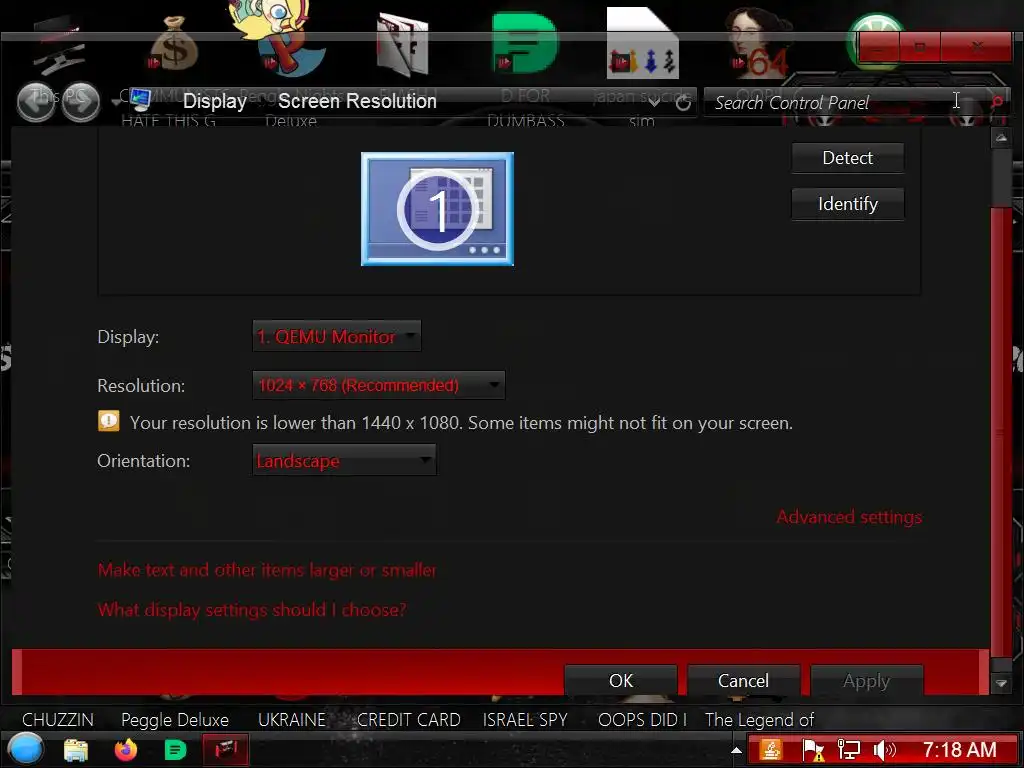Select the japan suicide sim file icon

tap(643, 42)
